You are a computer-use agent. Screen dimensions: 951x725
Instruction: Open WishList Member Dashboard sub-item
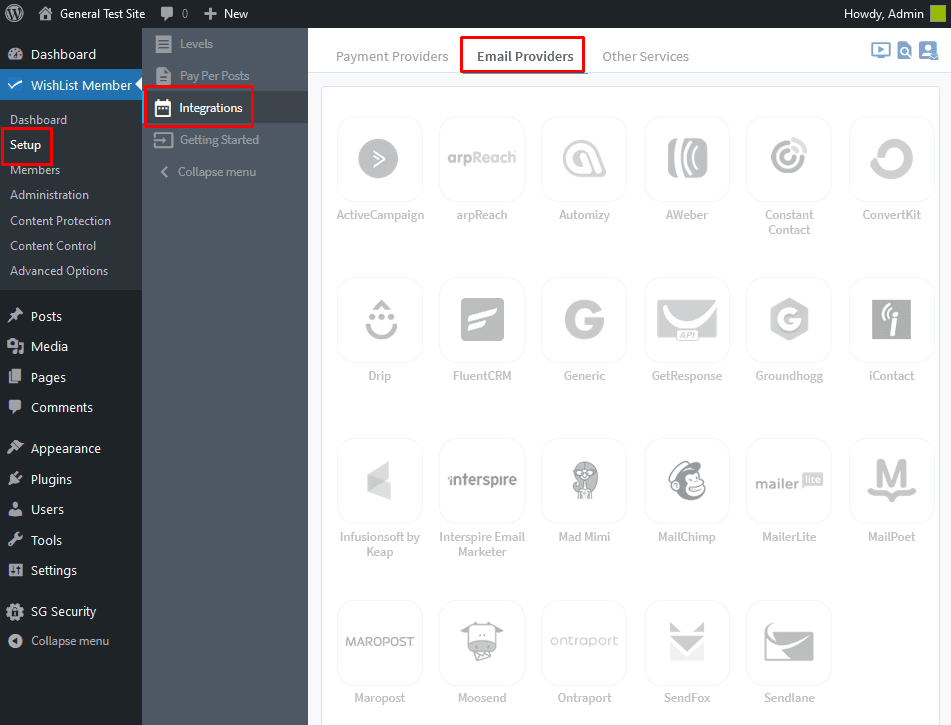[38, 120]
